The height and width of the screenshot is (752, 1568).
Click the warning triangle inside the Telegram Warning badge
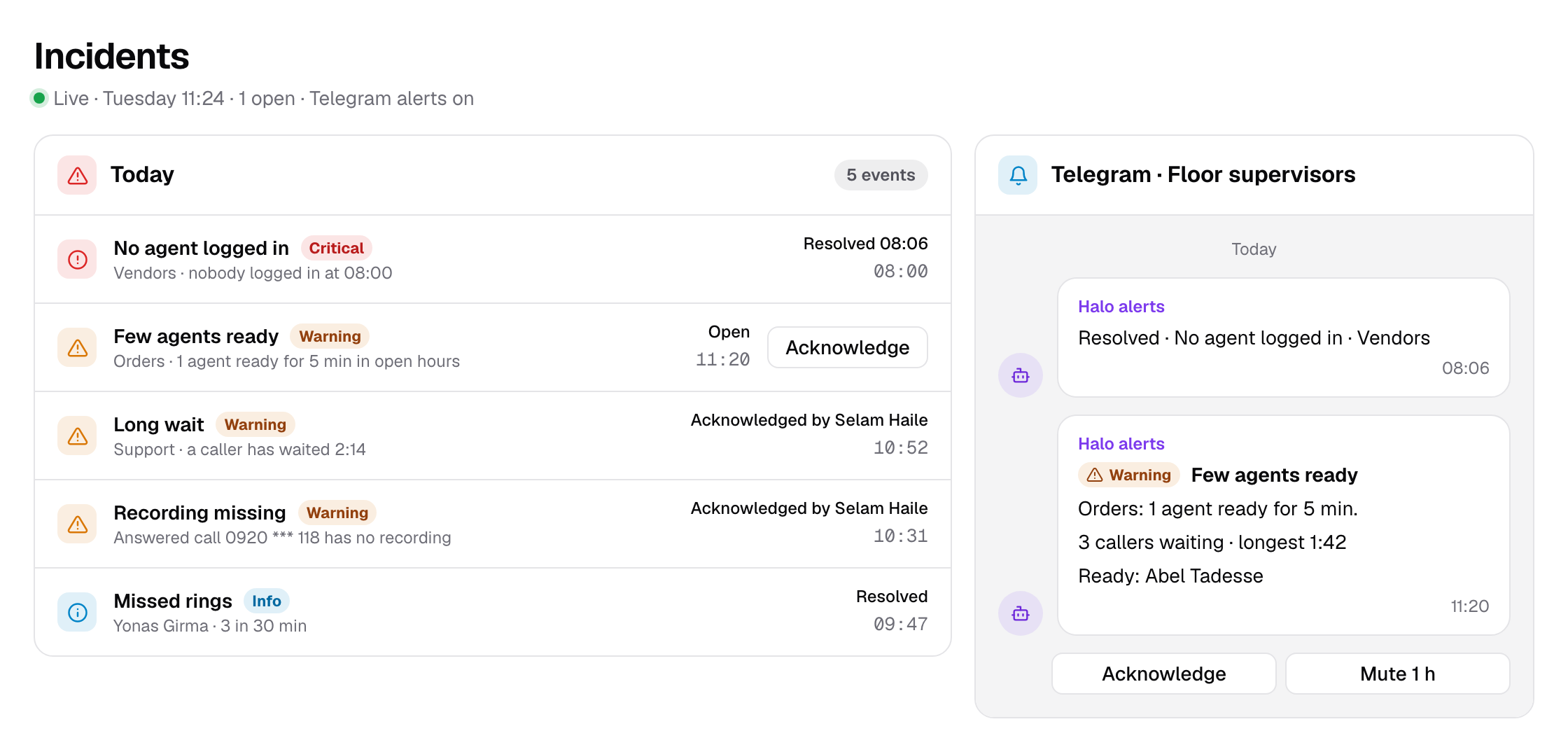pos(1095,475)
